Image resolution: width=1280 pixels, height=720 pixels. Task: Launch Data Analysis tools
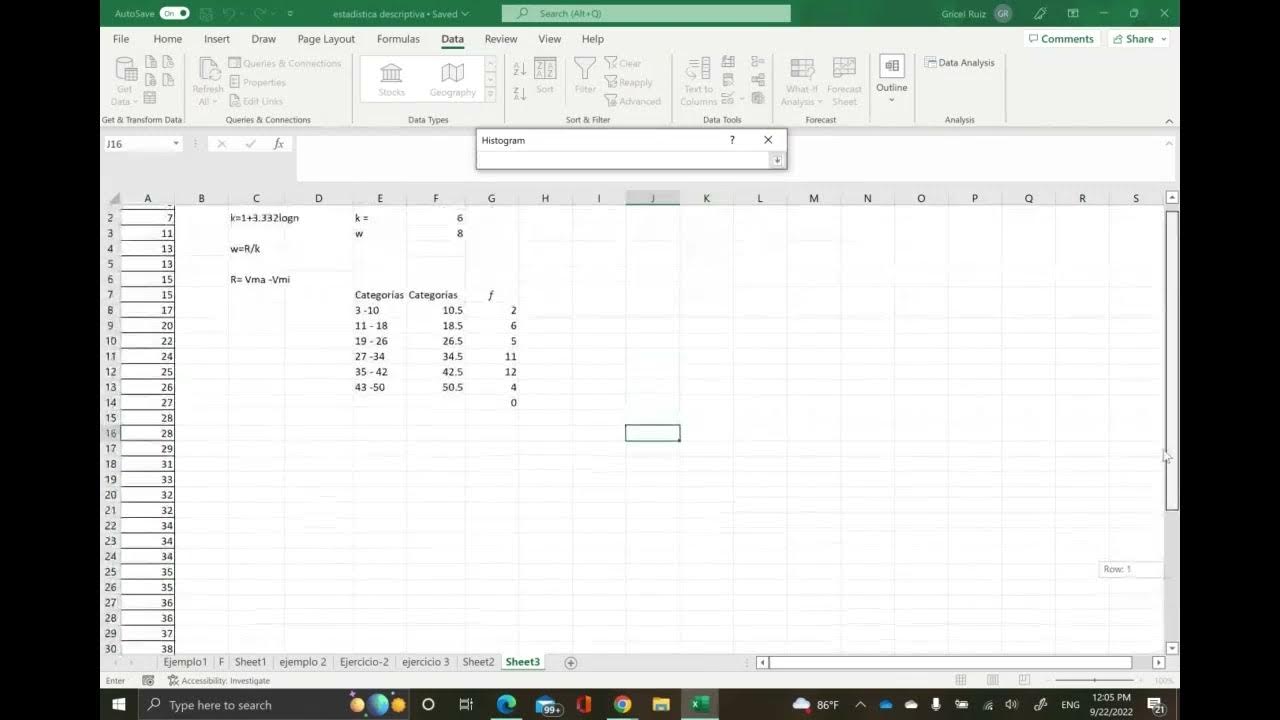point(959,62)
